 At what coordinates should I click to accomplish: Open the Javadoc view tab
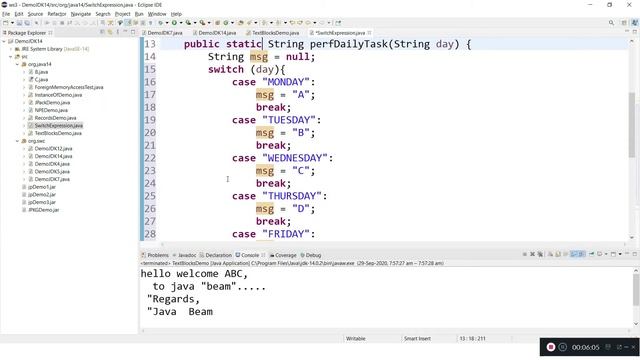click(x=184, y=255)
